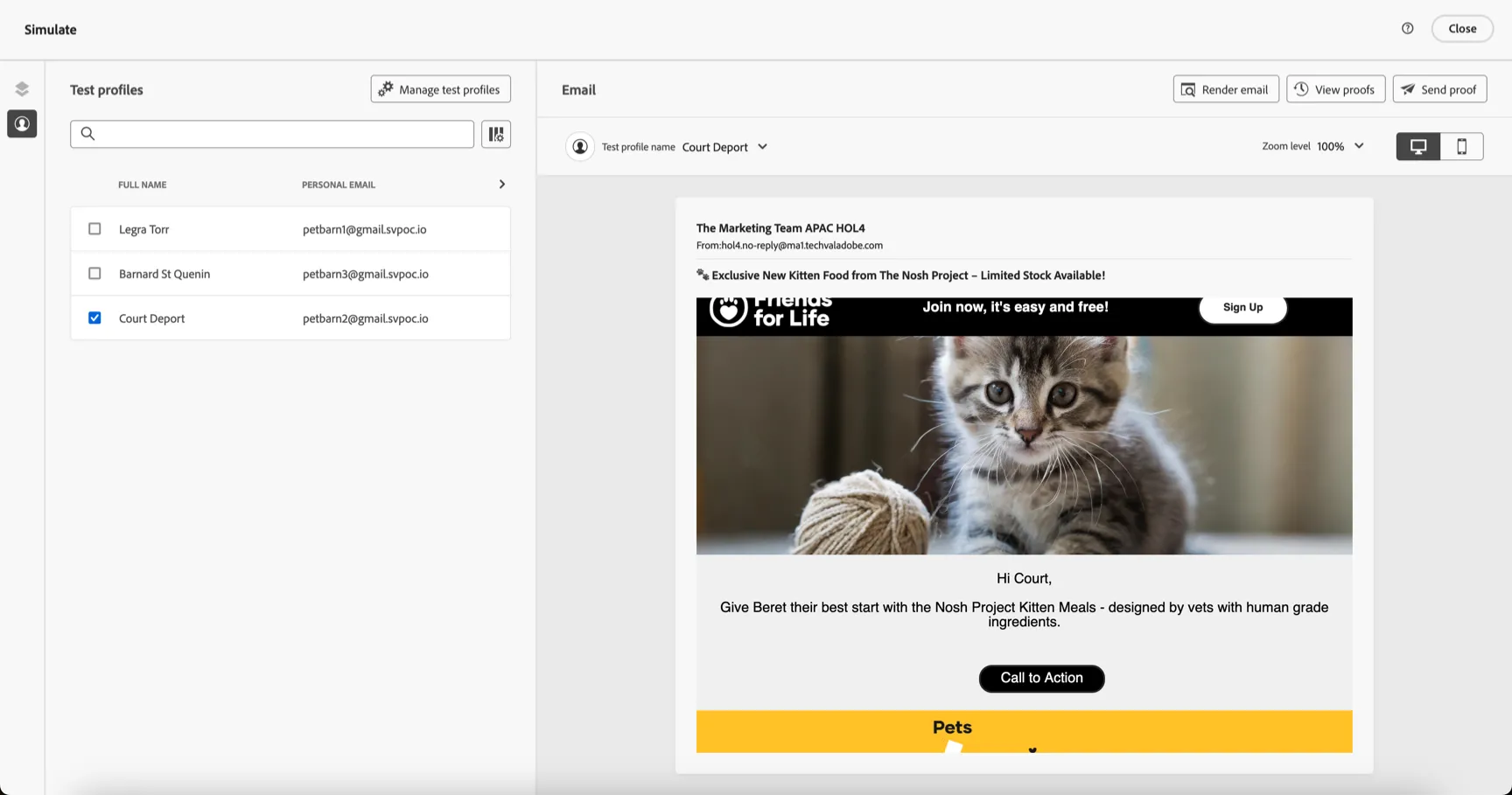This screenshot has width=1512, height=795.
Task: Click the Friends for Life logo
Action: pos(770,313)
